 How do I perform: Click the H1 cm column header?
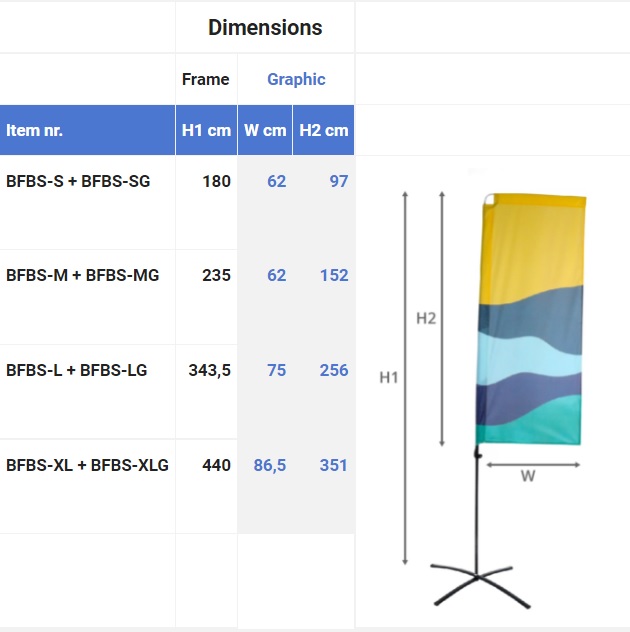(206, 130)
